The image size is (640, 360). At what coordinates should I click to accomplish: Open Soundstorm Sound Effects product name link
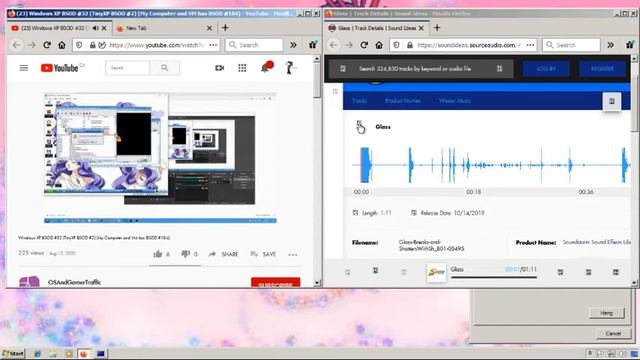point(597,242)
